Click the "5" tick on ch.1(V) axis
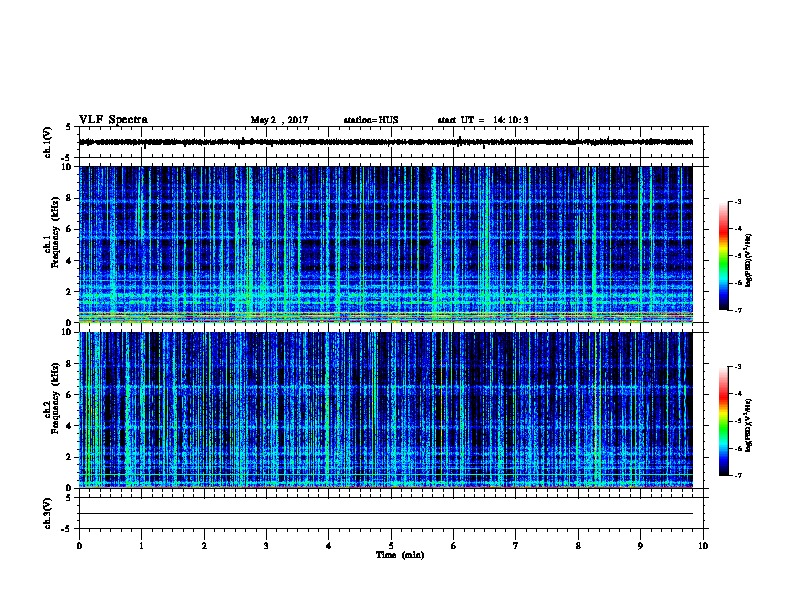The height and width of the screenshot is (612, 792). click(69, 127)
